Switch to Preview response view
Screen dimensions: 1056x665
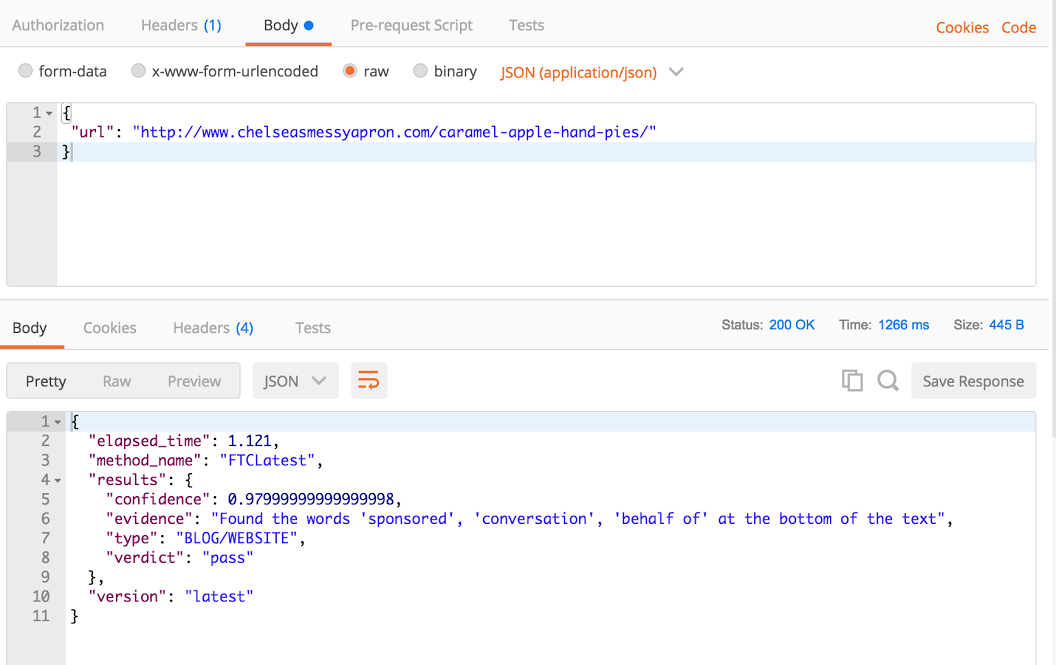pos(194,381)
